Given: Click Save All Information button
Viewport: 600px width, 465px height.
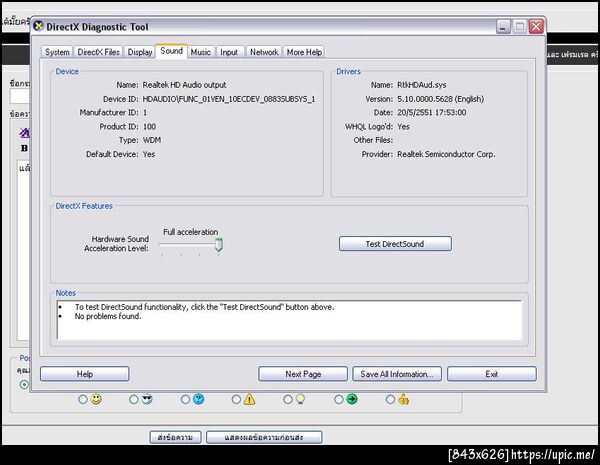Looking at the screenshot, I should (x=397, y=374).
